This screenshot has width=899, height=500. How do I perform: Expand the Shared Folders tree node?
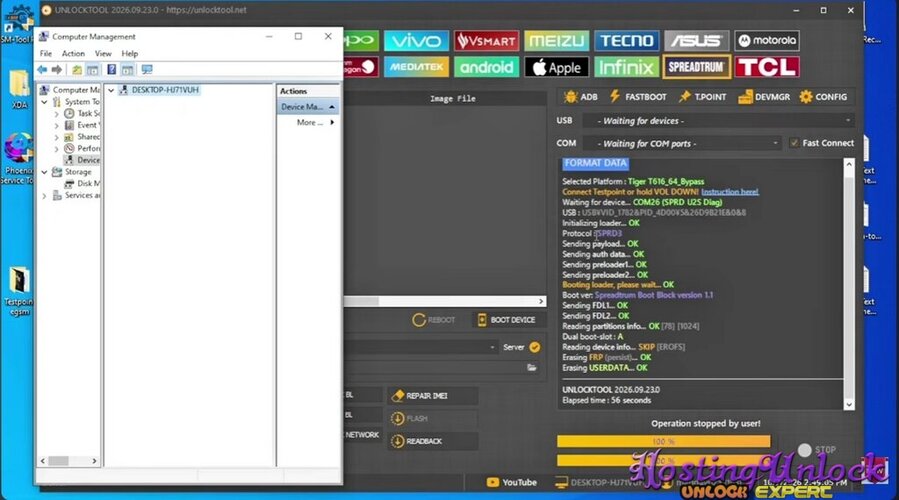(56, 137)
